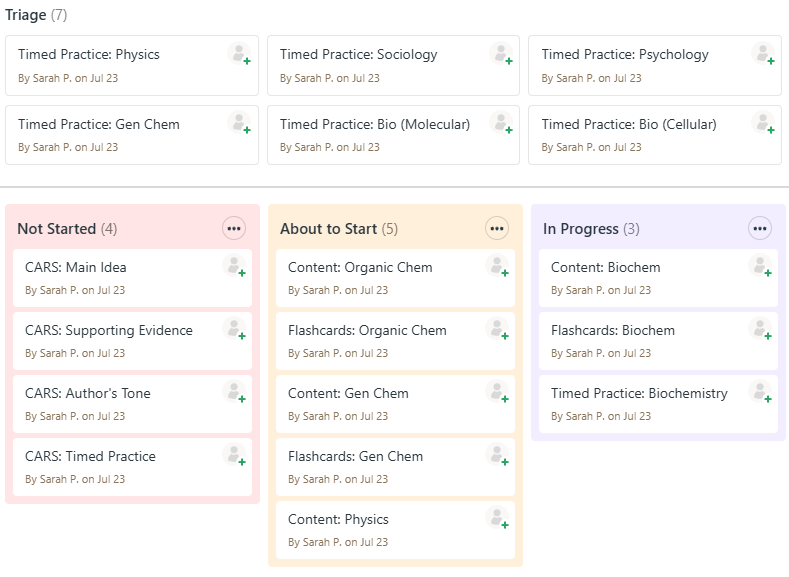789x577 pixels.
Task: Open the Timed Practice: Sociology card title
Action: (358, 54)
